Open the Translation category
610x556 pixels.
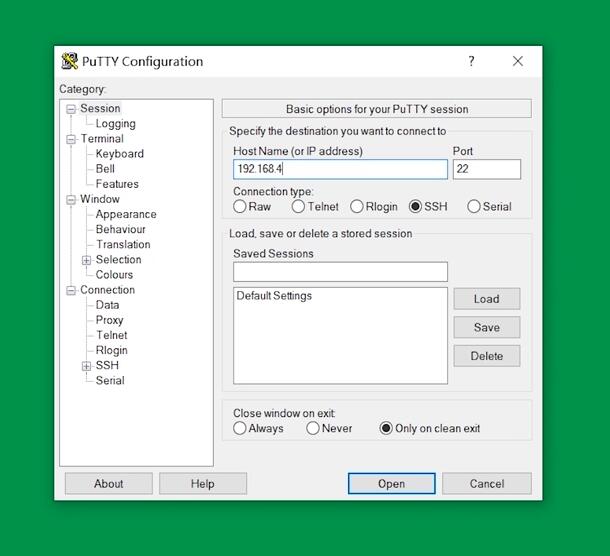click(123, 244)
